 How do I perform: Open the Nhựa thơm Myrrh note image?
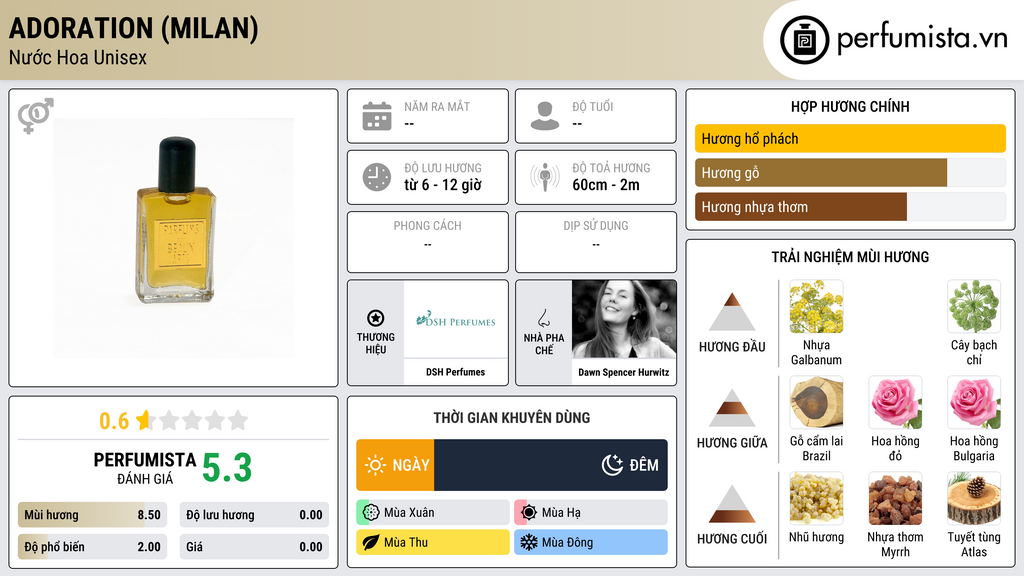[895, 498]
